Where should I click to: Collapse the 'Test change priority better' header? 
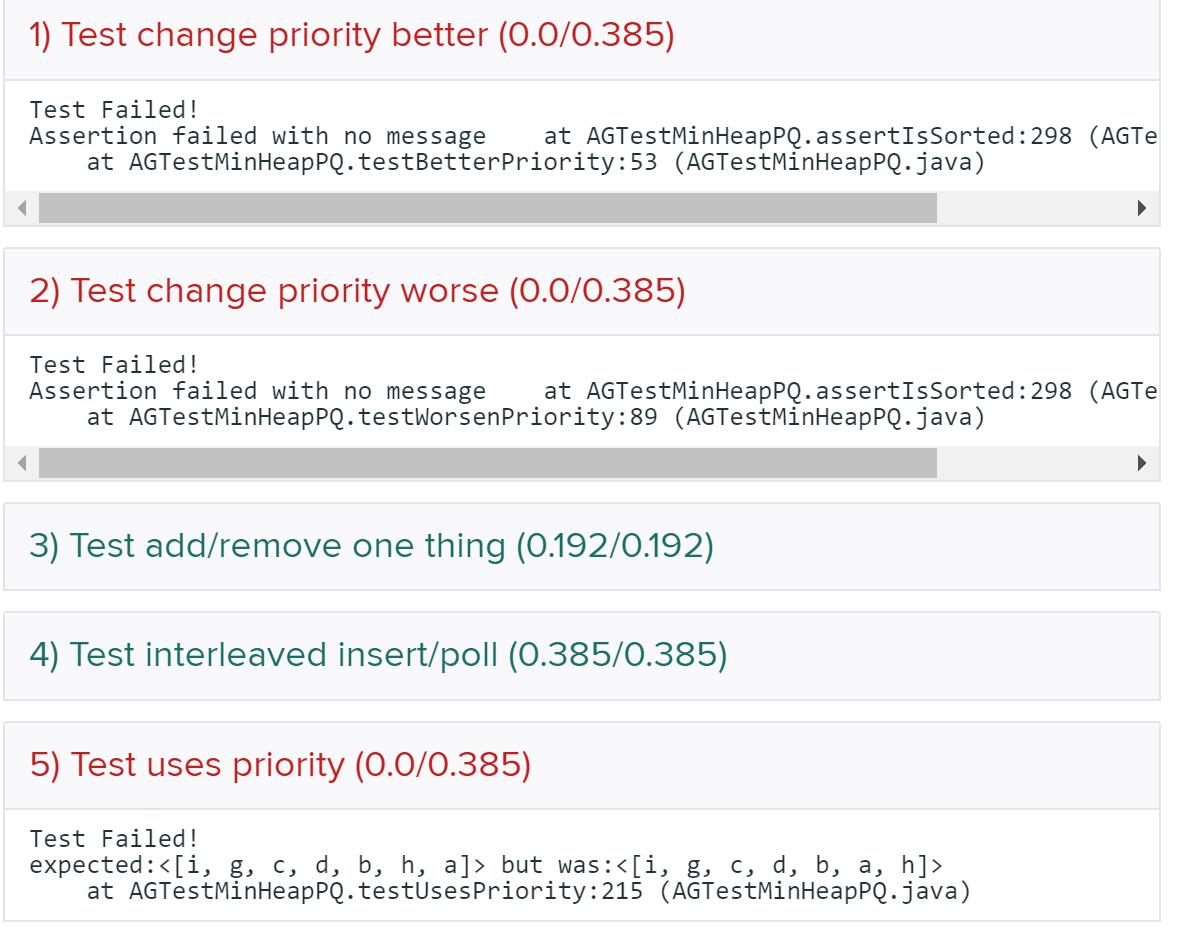[351, 35]
